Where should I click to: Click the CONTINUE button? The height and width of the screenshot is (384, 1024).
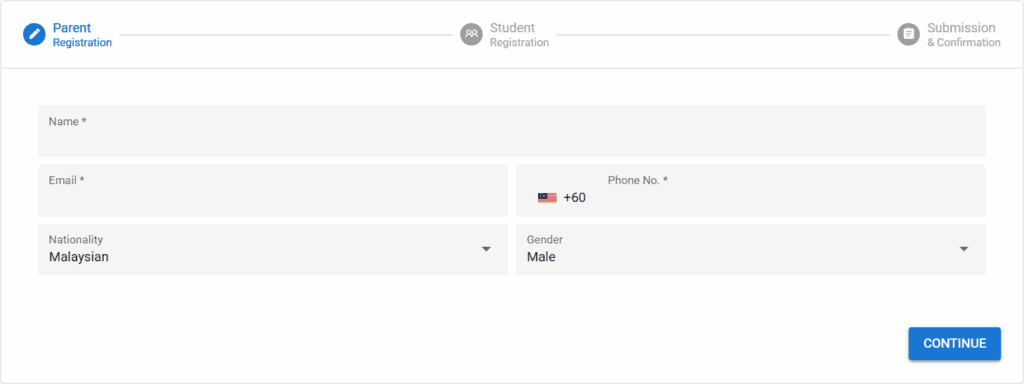coord(954,344)
